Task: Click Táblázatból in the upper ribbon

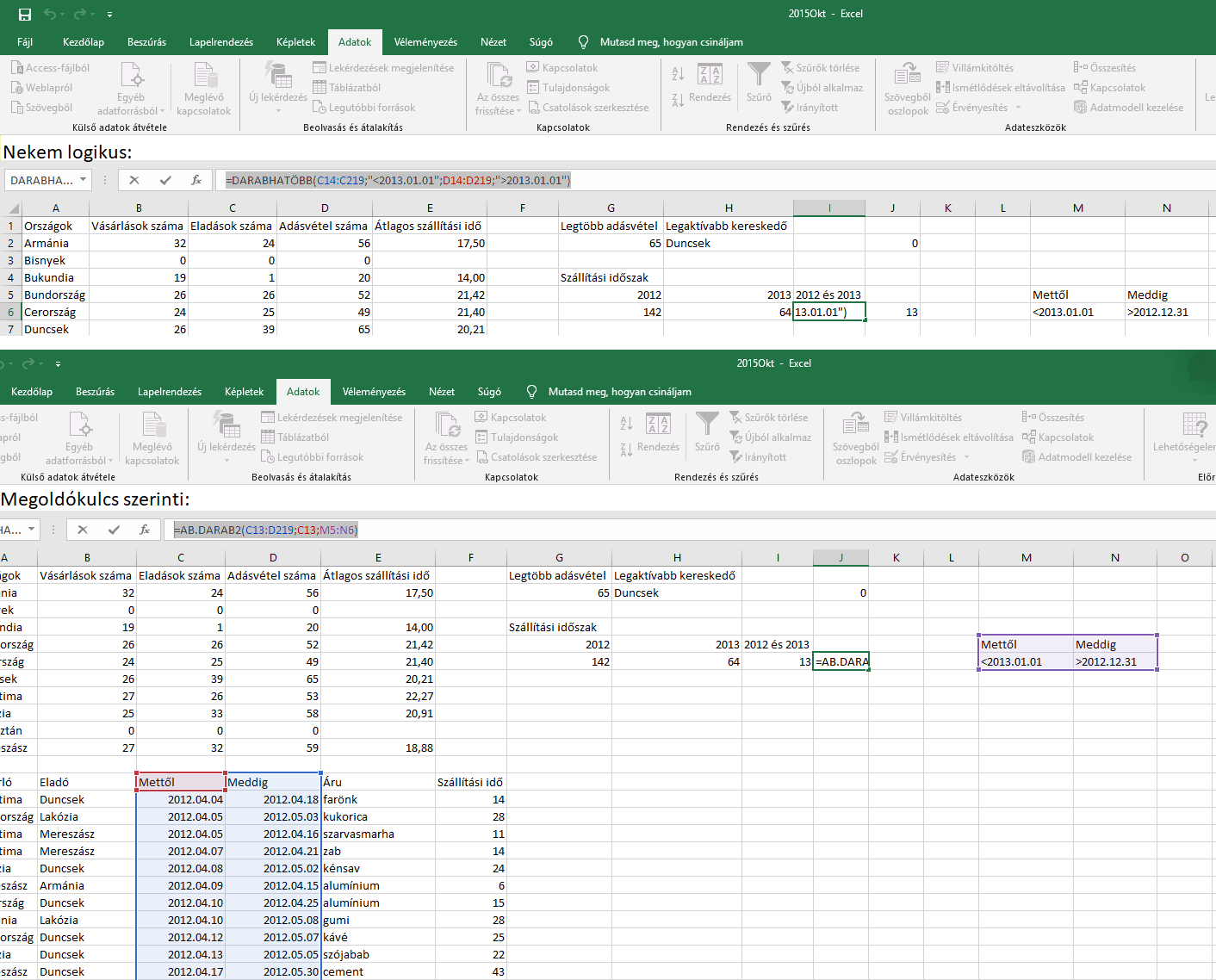Action: pos(347,88)
